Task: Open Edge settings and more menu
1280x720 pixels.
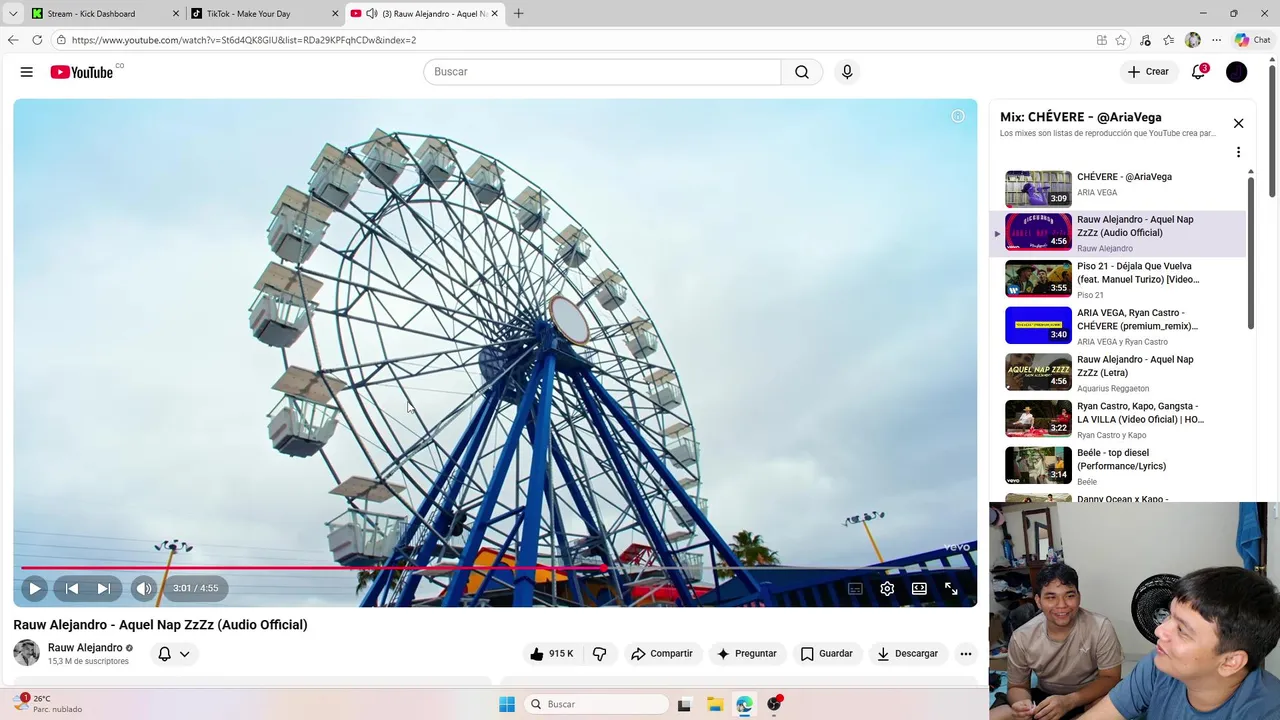Action: pyautogui.click(x=1216, y=40)
